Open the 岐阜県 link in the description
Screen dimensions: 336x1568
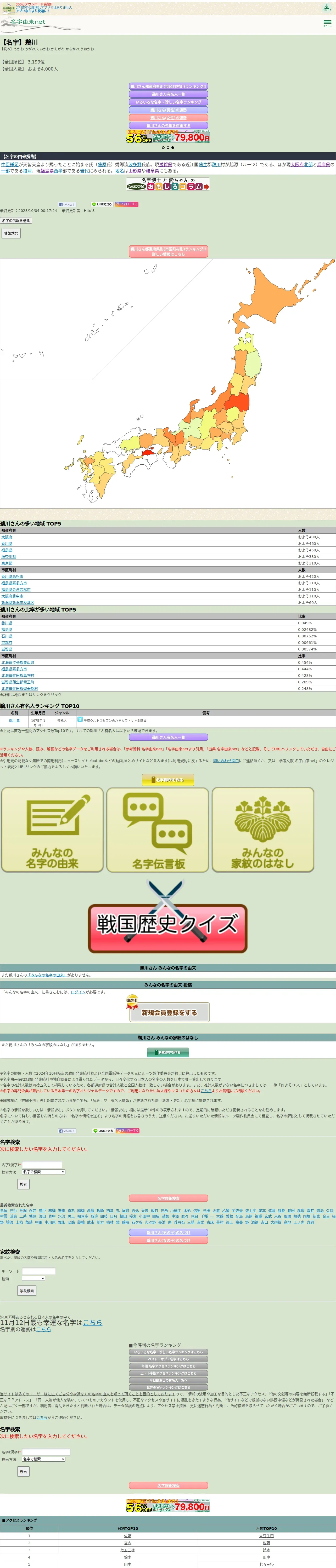153,171
